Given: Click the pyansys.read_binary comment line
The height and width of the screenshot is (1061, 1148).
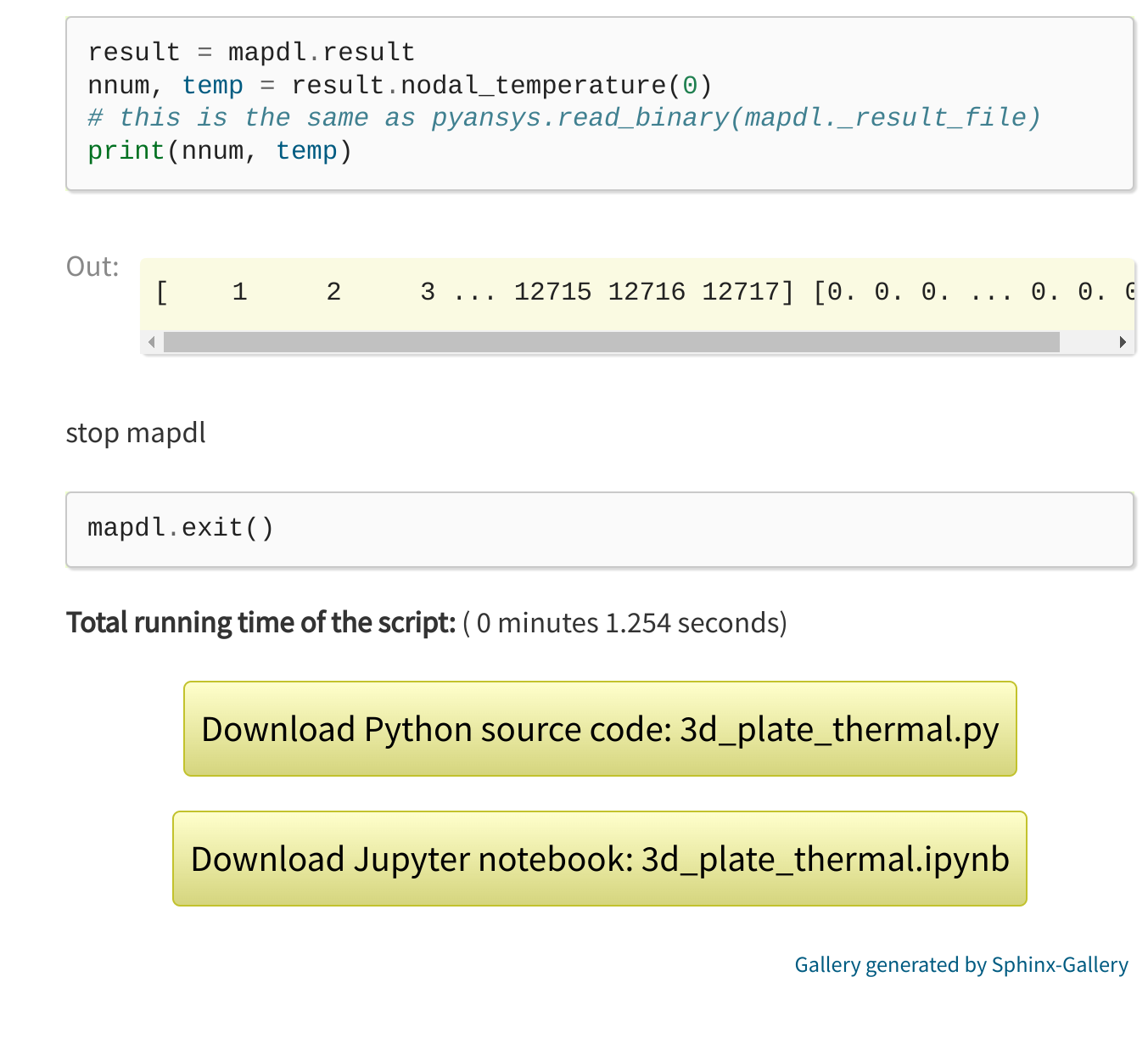Looking at the screenshot, I should click(564, 118).
